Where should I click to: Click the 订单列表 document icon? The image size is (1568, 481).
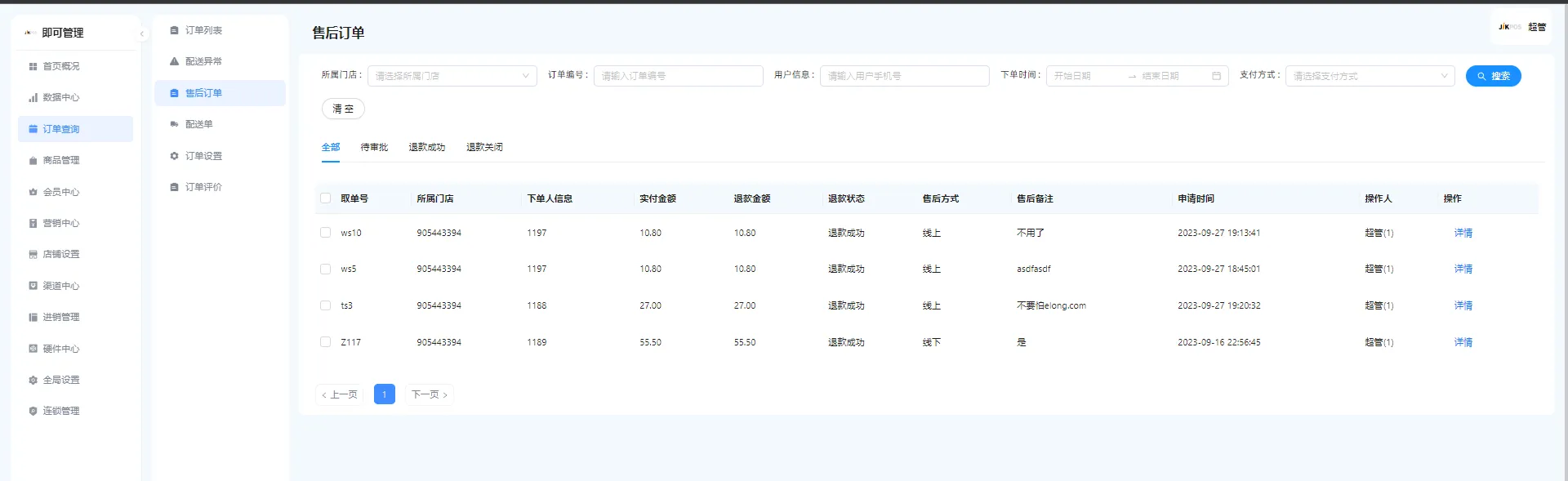tap(174, 30)
